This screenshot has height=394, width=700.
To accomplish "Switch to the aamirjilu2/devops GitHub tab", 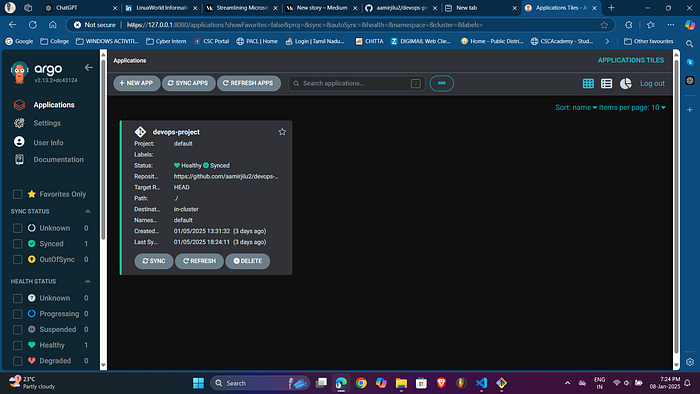I will 401,8.
